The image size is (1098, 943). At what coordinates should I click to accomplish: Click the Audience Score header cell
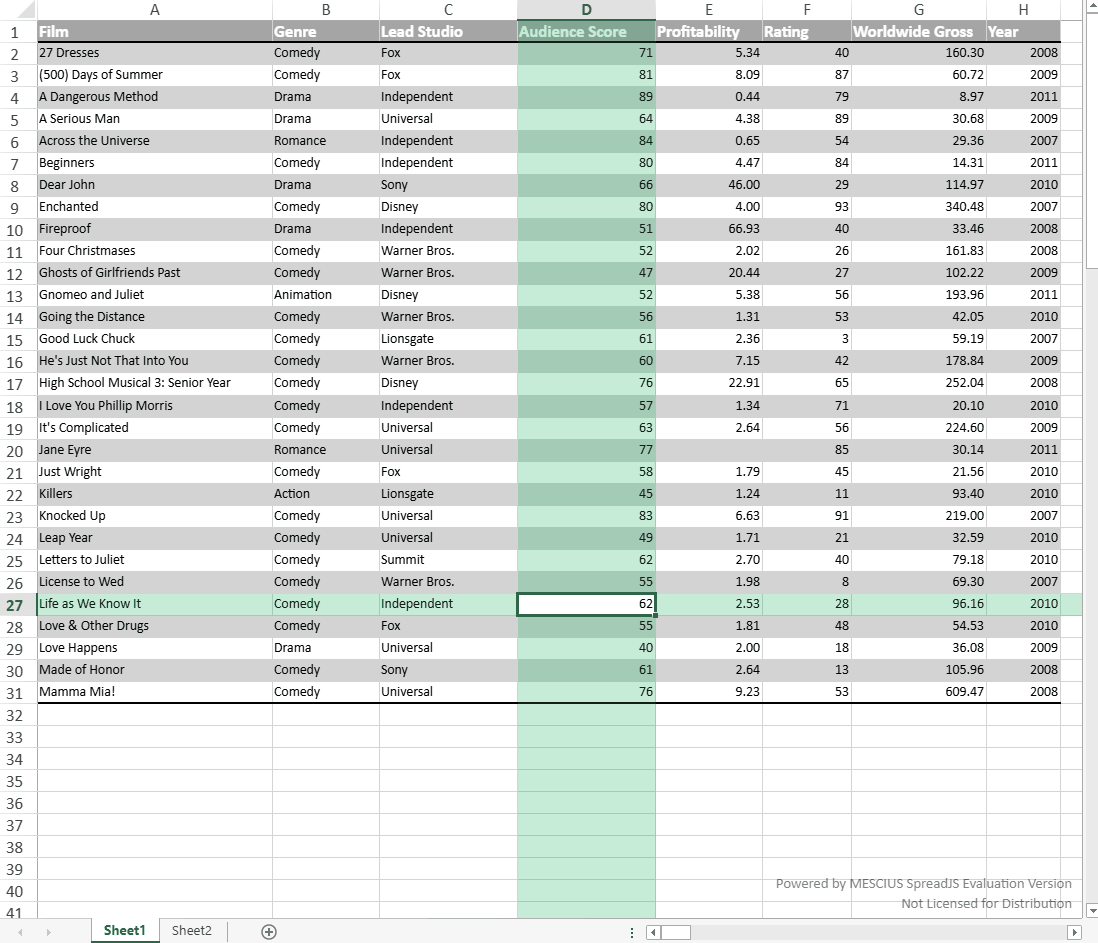pyautogui.click(x=586, y=32)
